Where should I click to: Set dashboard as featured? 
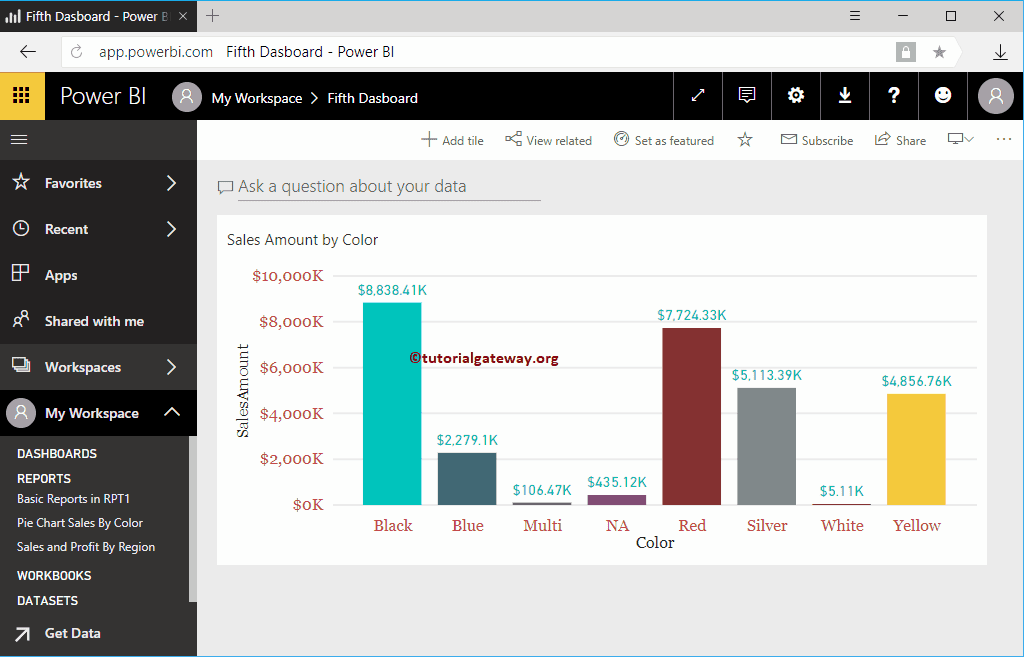click(x=664, y=140)
